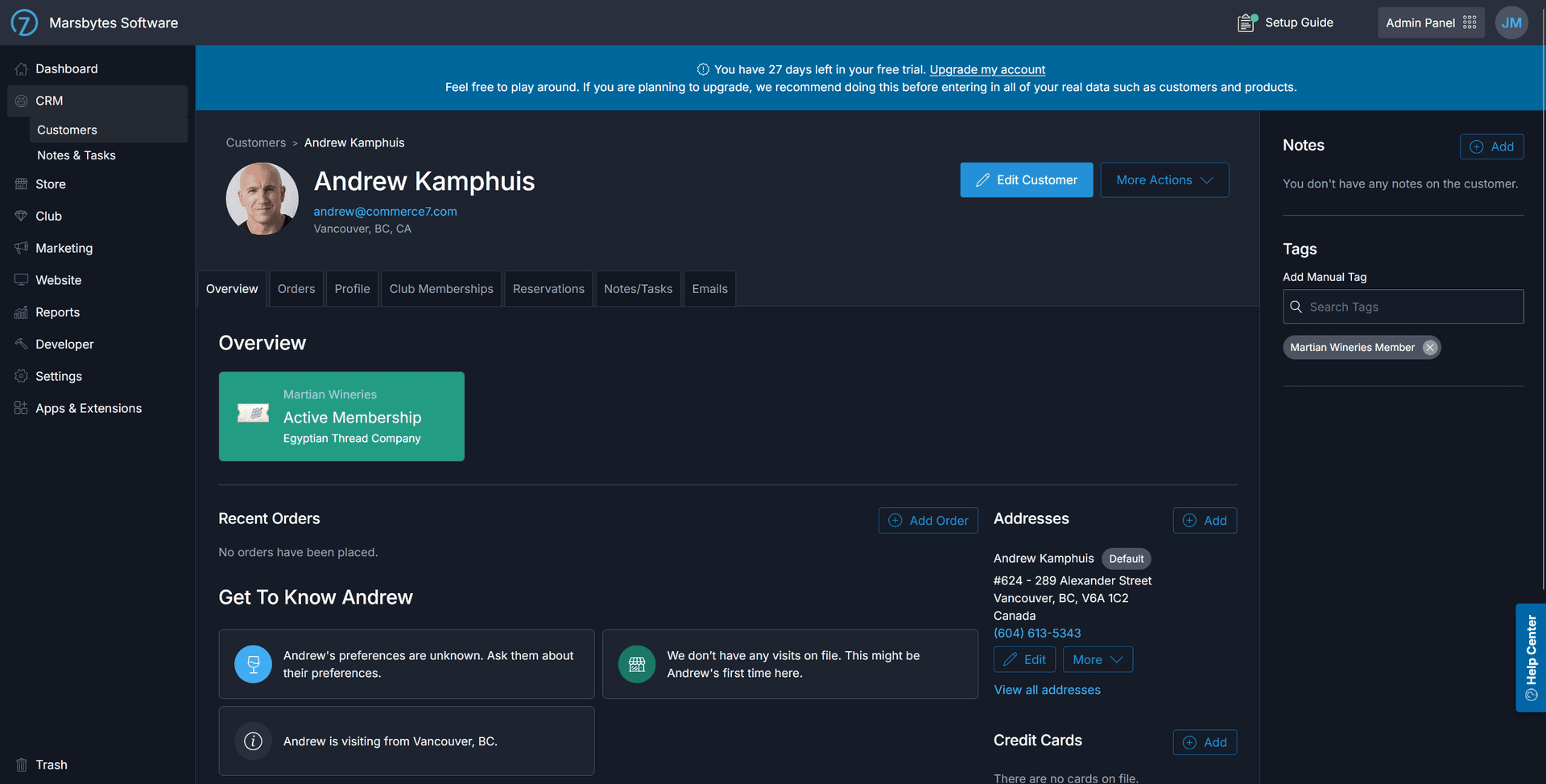This screenshot has height=784, width=1546.
Task: Click the JM avatar in the top bar
Action: coord(1511,22)
